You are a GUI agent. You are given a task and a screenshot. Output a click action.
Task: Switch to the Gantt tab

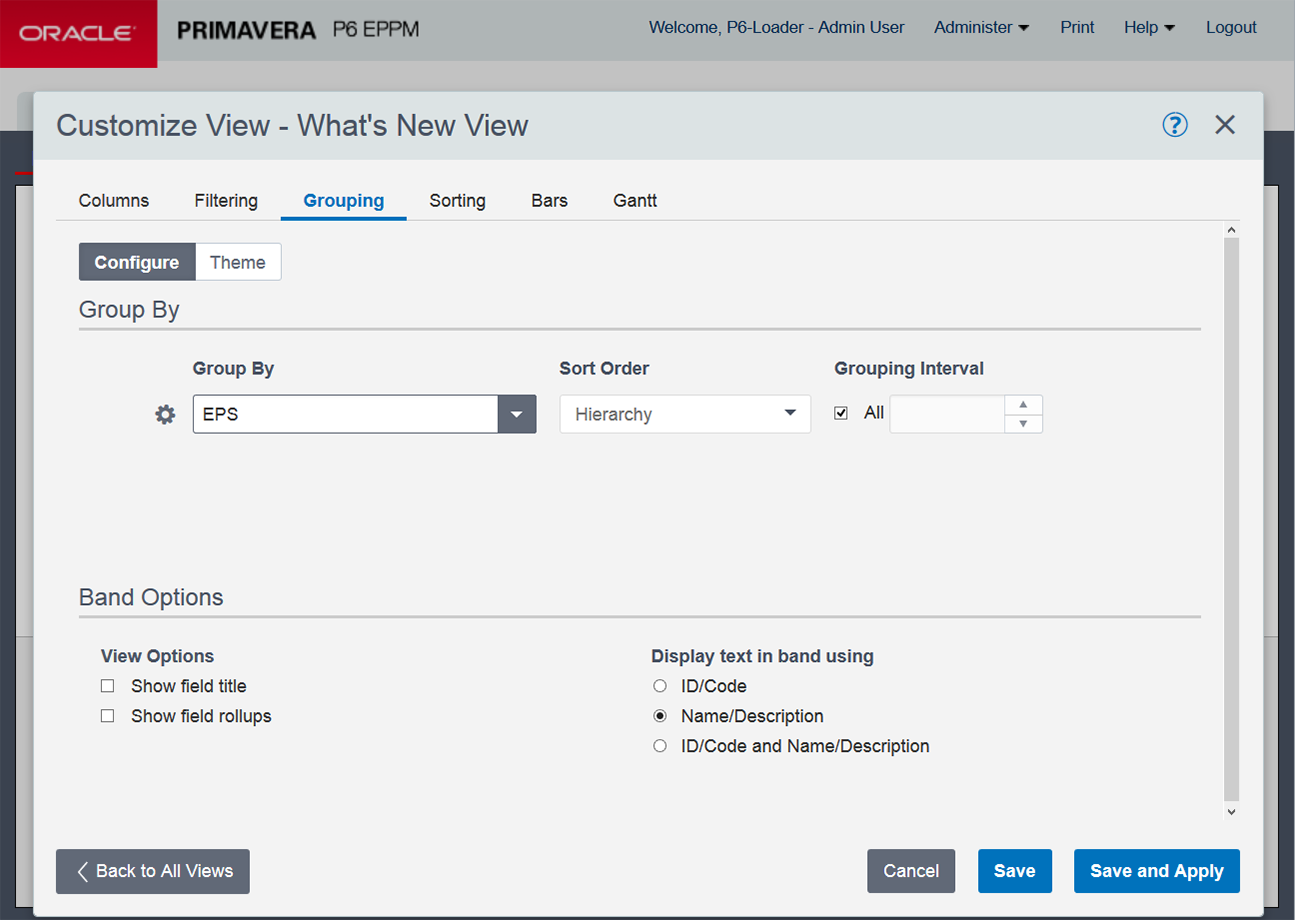[x=635, y=201]
